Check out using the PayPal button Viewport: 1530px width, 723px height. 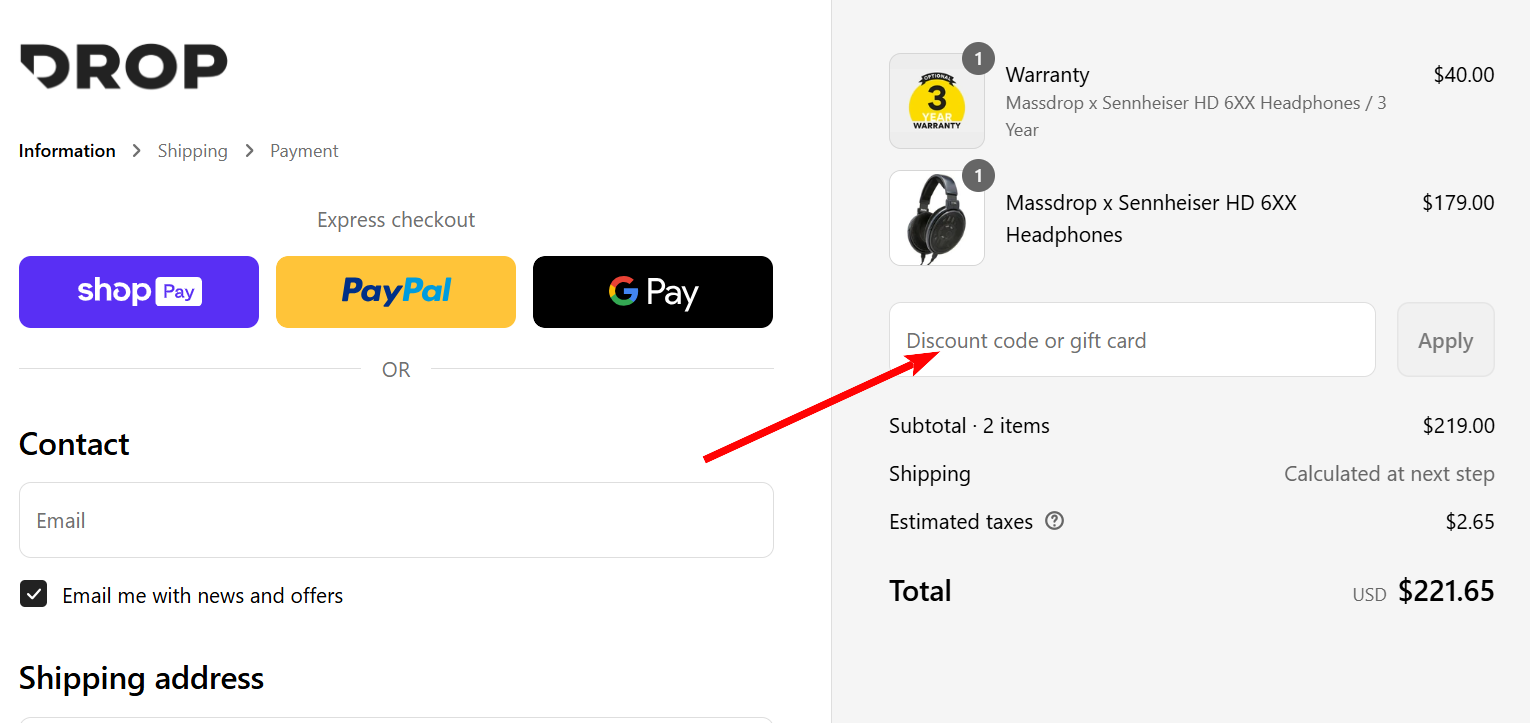[x=396, y=292]
